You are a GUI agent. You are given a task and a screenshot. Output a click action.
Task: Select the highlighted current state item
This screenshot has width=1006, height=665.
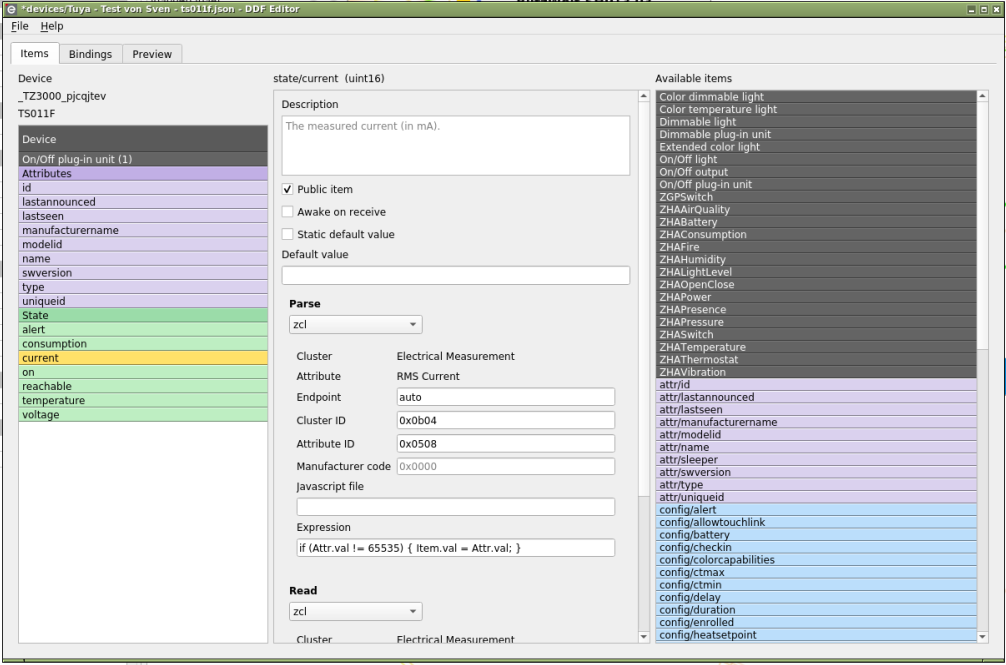143,358
